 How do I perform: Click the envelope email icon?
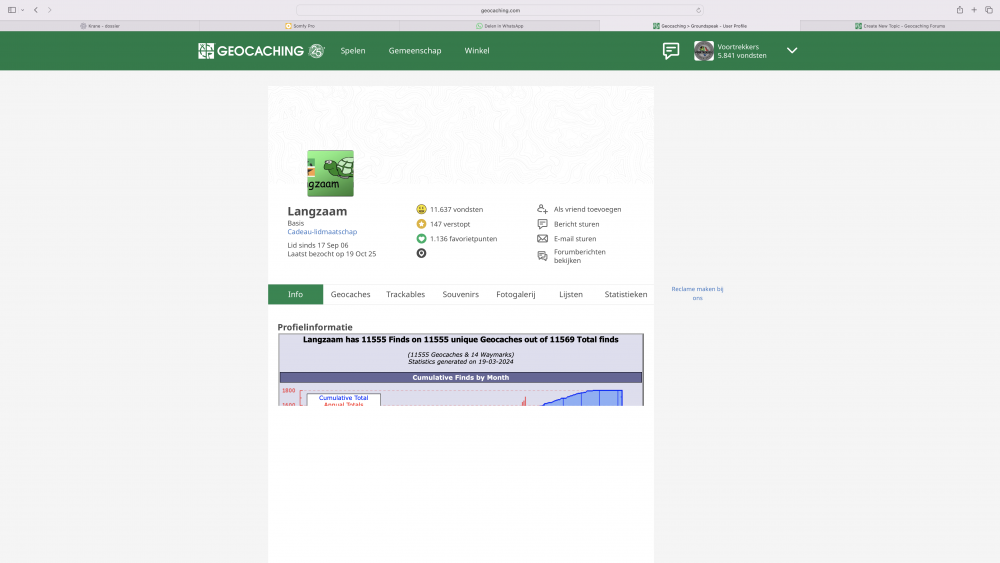coord(542,238)
